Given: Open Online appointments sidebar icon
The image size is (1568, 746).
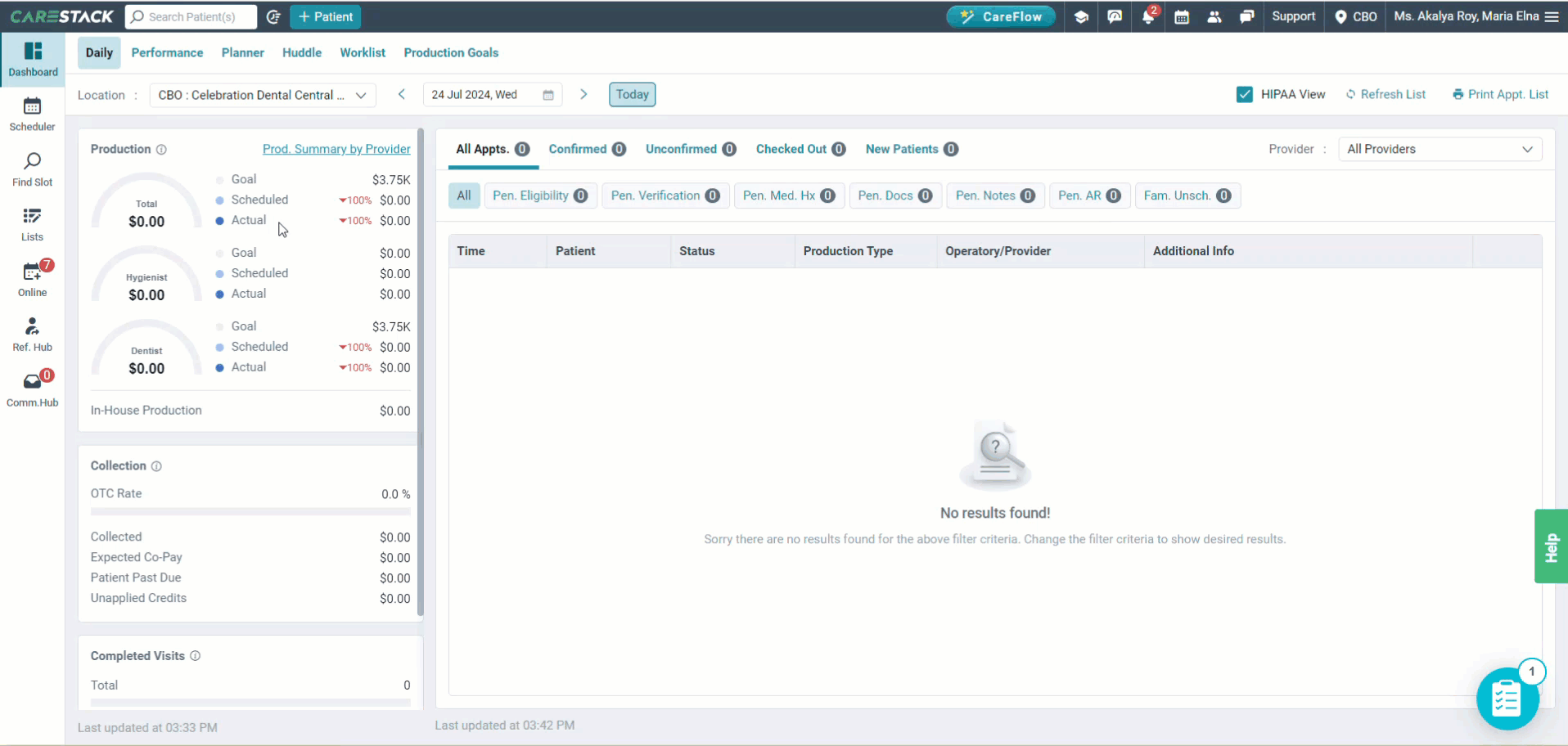Looking at the screenshot, I should click(32, 271).
